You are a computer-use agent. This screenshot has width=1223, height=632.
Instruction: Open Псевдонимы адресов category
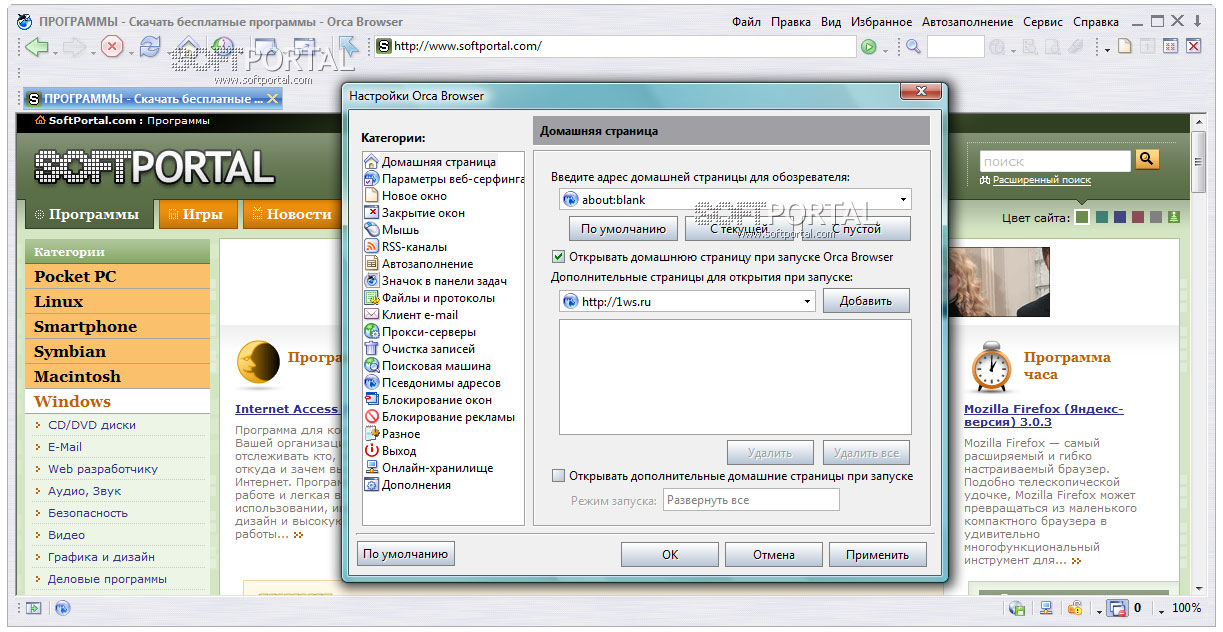(433, 383)
